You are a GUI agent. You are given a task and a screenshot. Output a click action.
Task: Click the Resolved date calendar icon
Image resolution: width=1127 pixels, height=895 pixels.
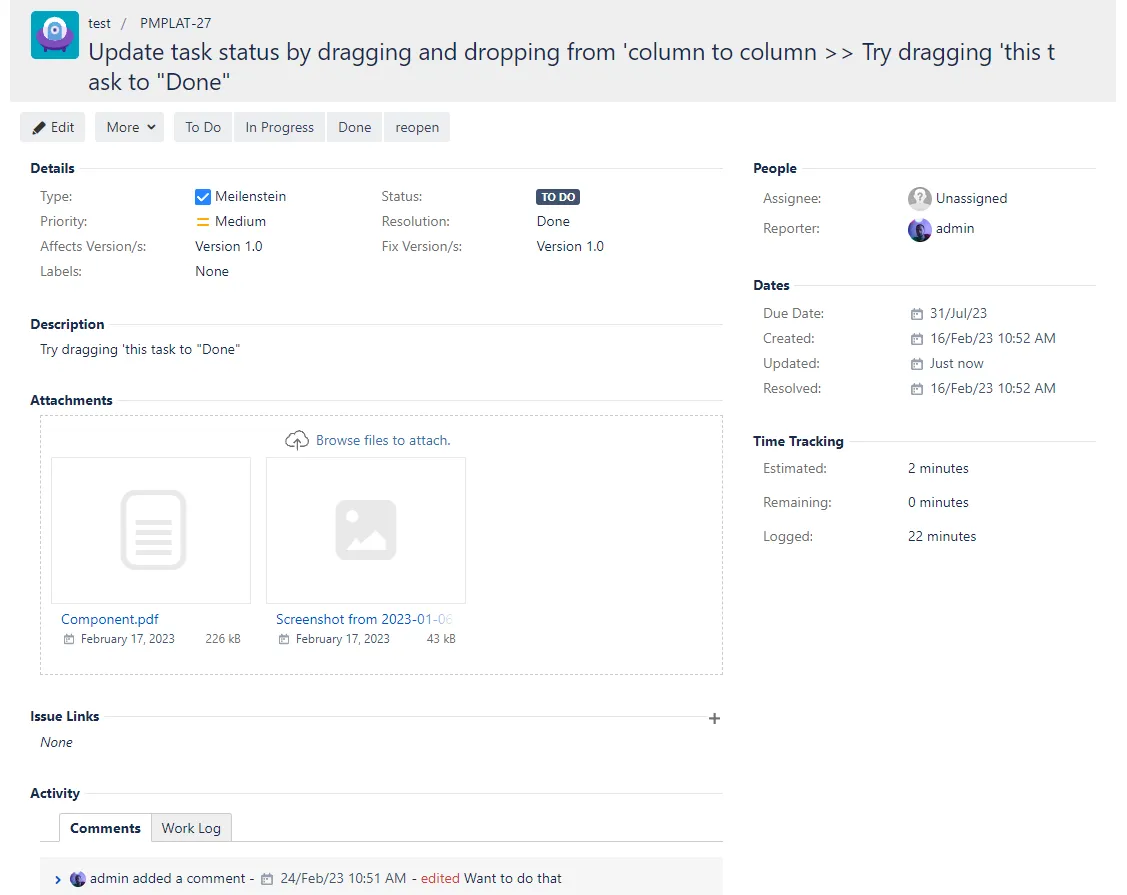(916, 389)
